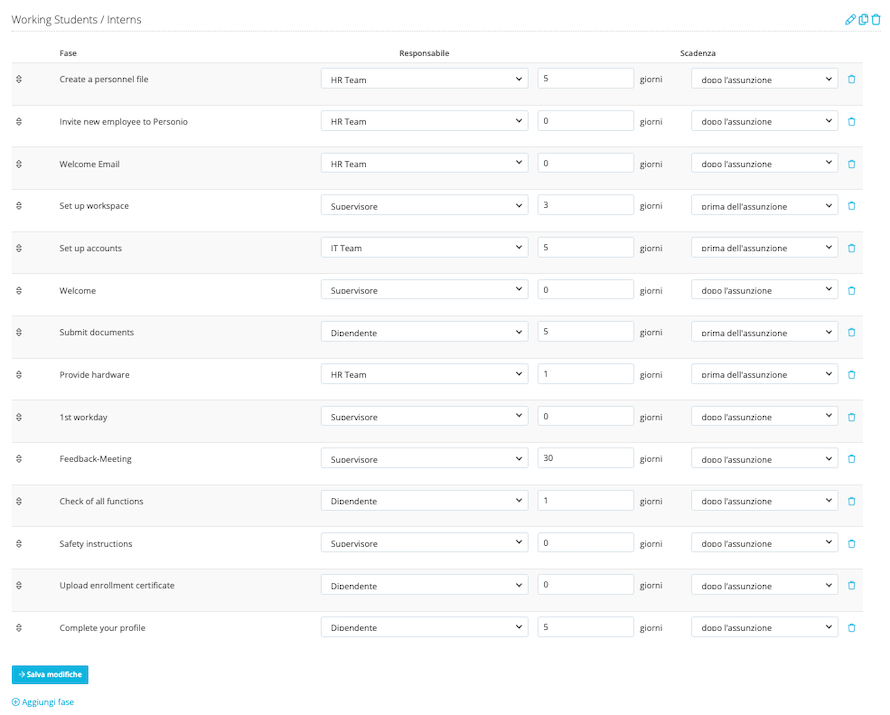Delete the Welcome Email step
This screenshot has height=715, width=890.
(x=852, y=164)
